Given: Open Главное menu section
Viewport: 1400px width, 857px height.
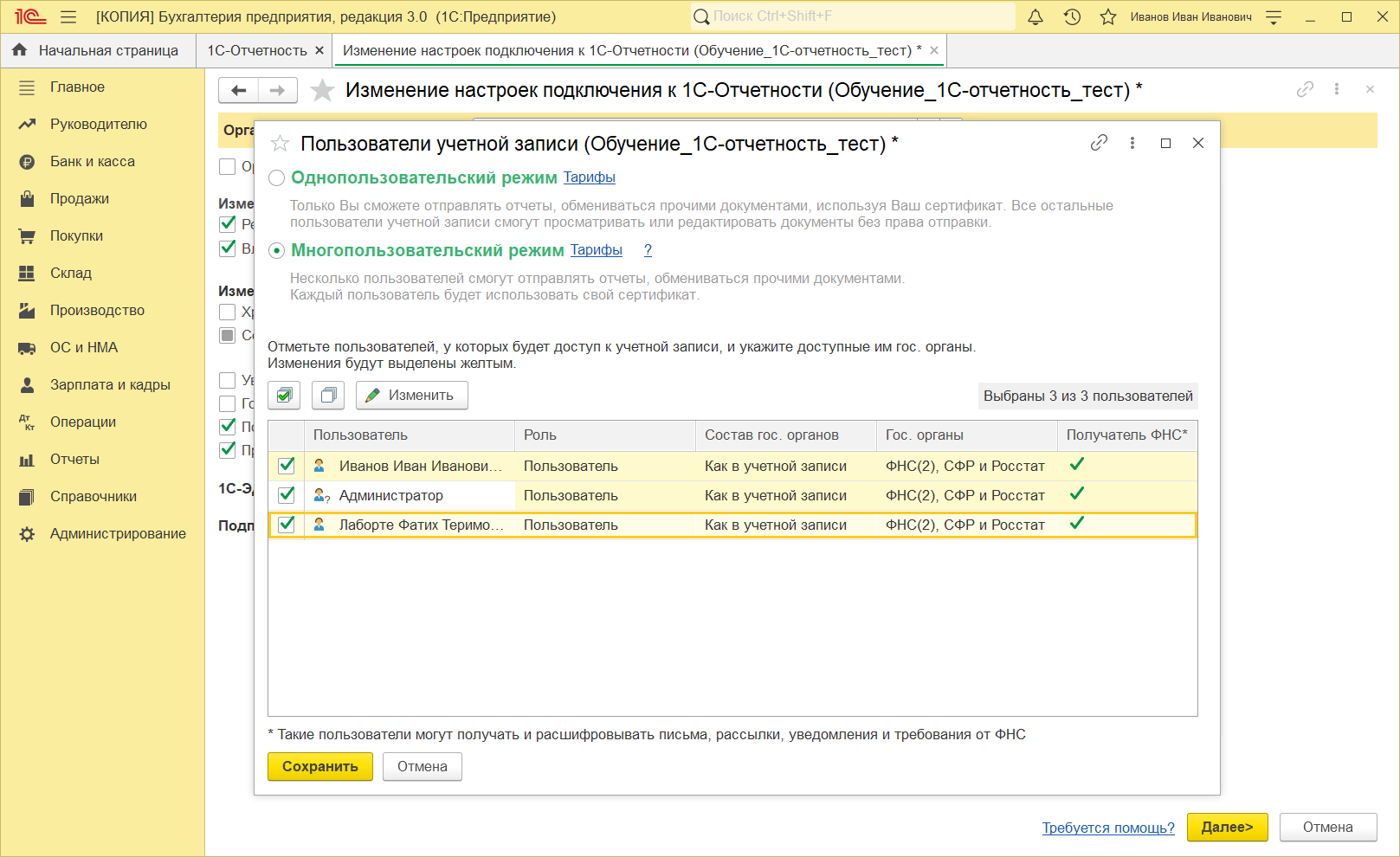Looking at the screenshot, I should [x=77, y=87].
